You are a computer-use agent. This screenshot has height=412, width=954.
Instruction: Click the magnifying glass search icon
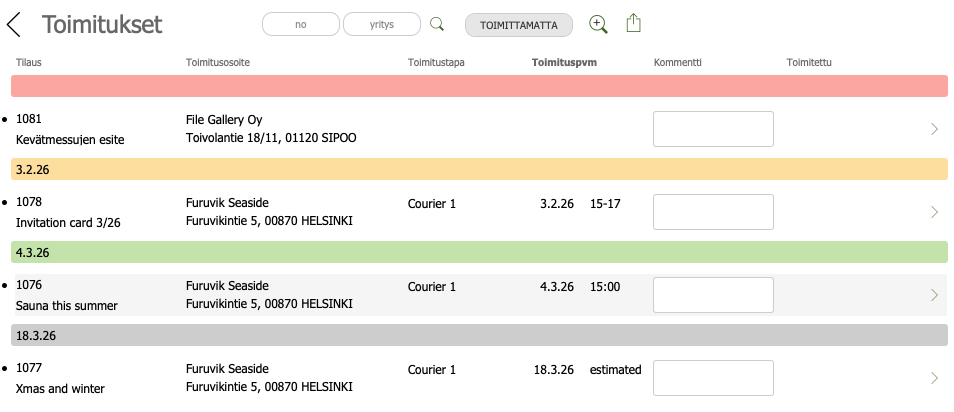[x=436, y=25]
